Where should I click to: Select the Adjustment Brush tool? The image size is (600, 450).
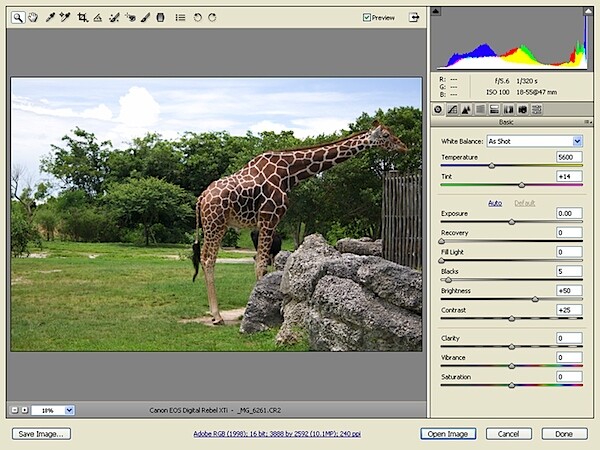[x=145, y=18]
